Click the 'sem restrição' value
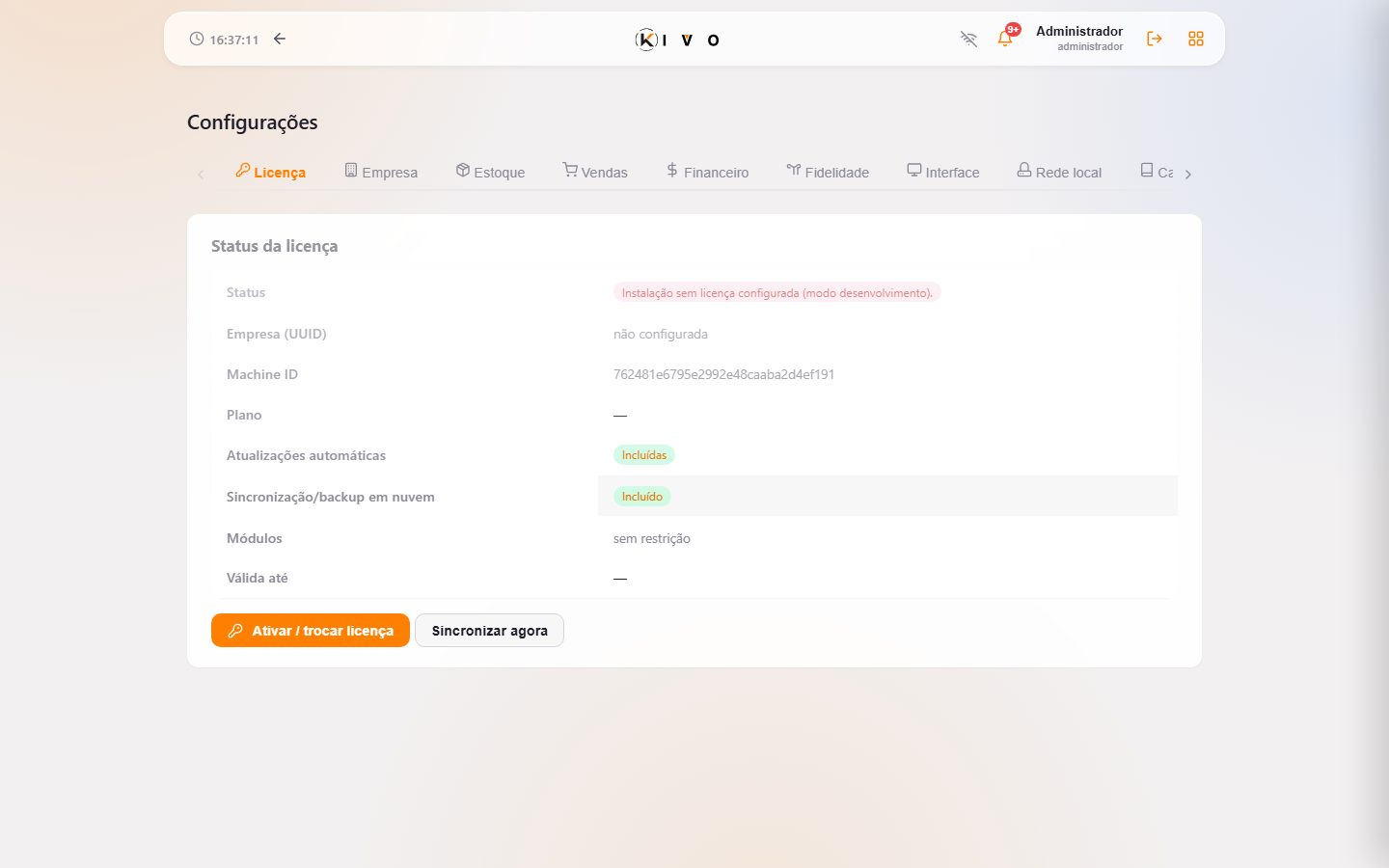This screenshot has height=868, width=1389. point(652,538)
